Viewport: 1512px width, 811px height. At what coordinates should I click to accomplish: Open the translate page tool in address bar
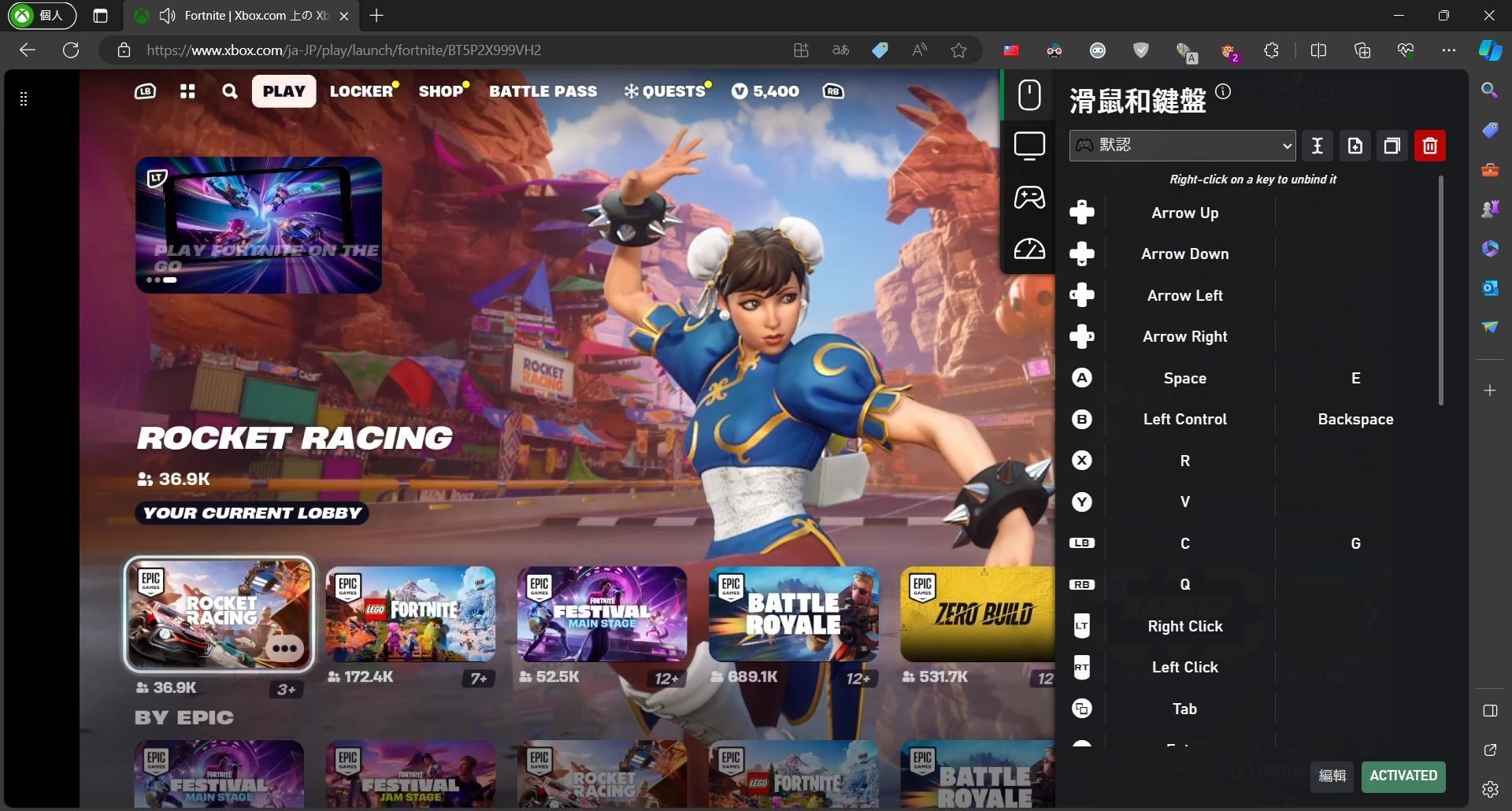[839, 50]
